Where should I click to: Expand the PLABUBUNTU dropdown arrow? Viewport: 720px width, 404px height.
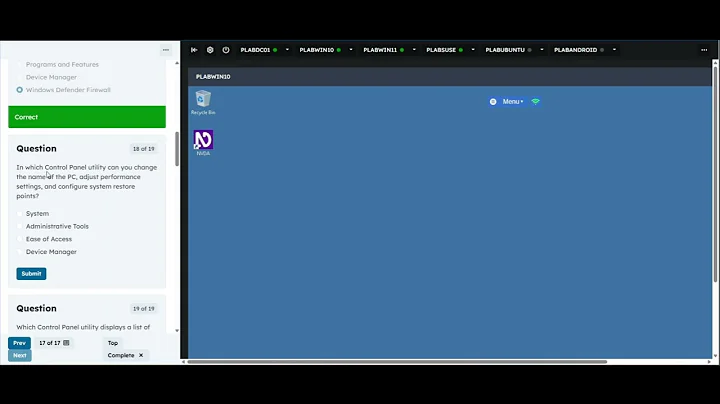(x=541, y=50)
